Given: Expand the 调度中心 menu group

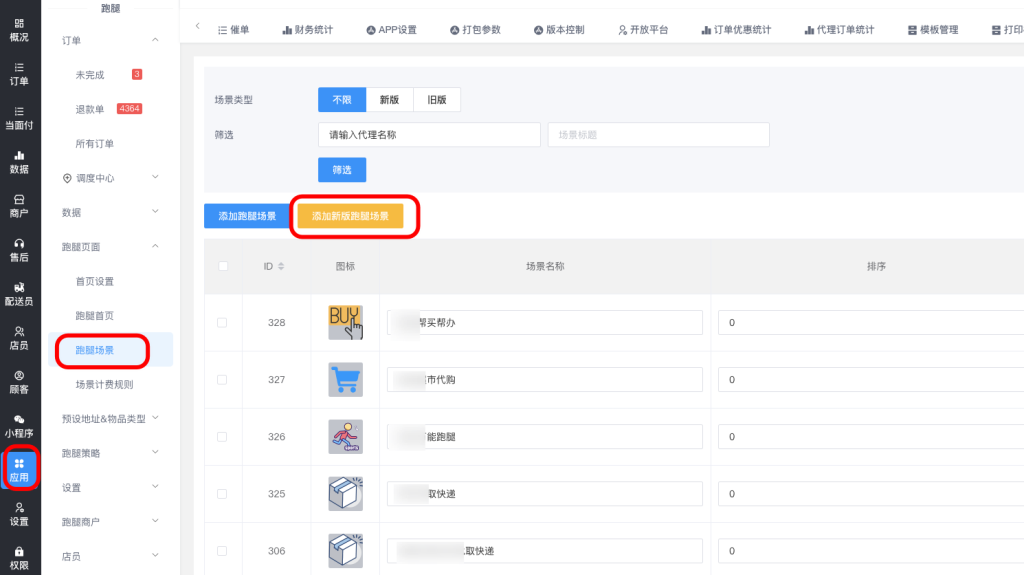Looking at the screenshot, I should pos(110,178).
